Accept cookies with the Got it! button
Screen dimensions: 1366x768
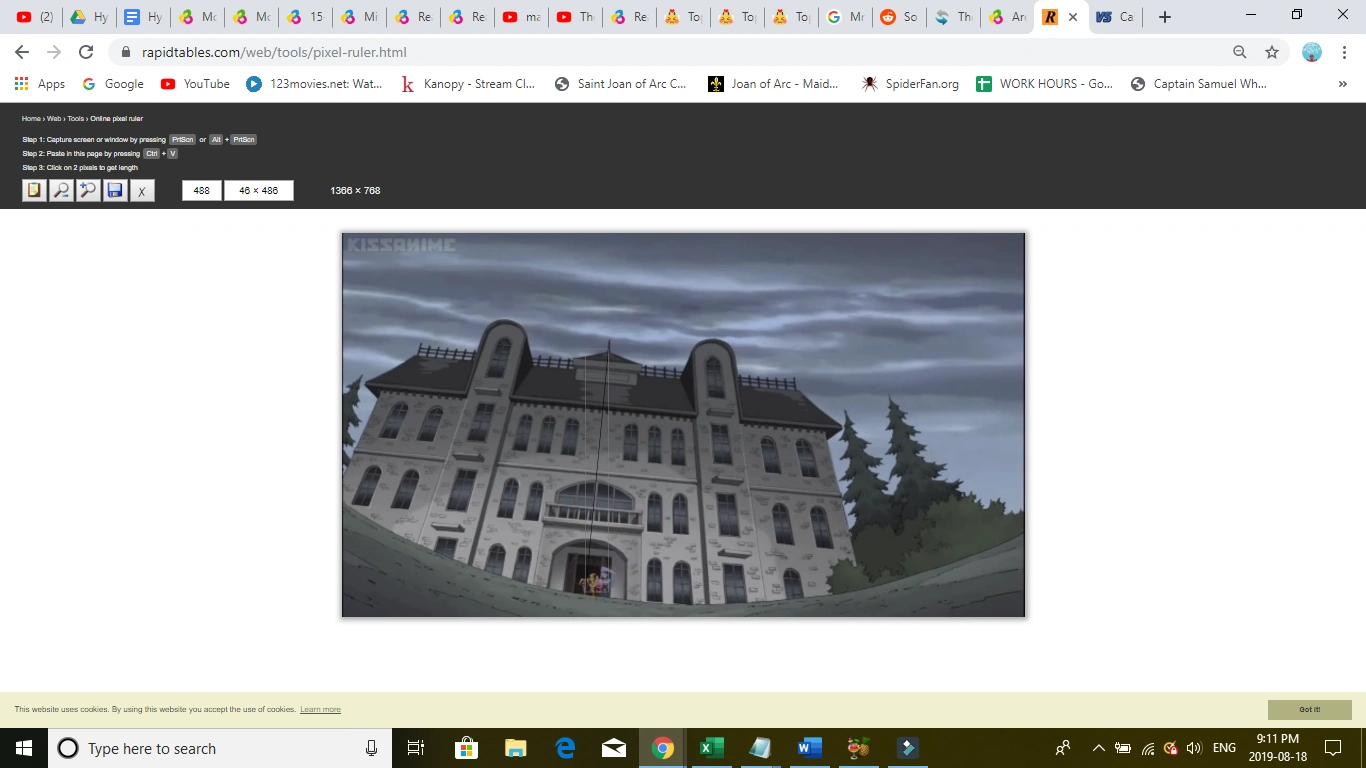(1310, 710)
